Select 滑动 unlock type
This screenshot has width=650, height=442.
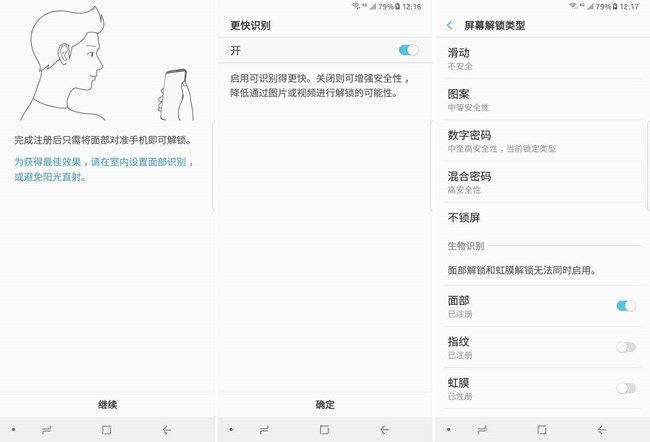click(x=540, y=58)
